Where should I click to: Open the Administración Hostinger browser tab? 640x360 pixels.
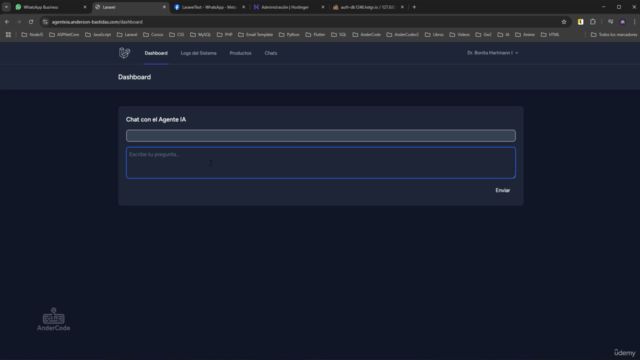(288, 7)
